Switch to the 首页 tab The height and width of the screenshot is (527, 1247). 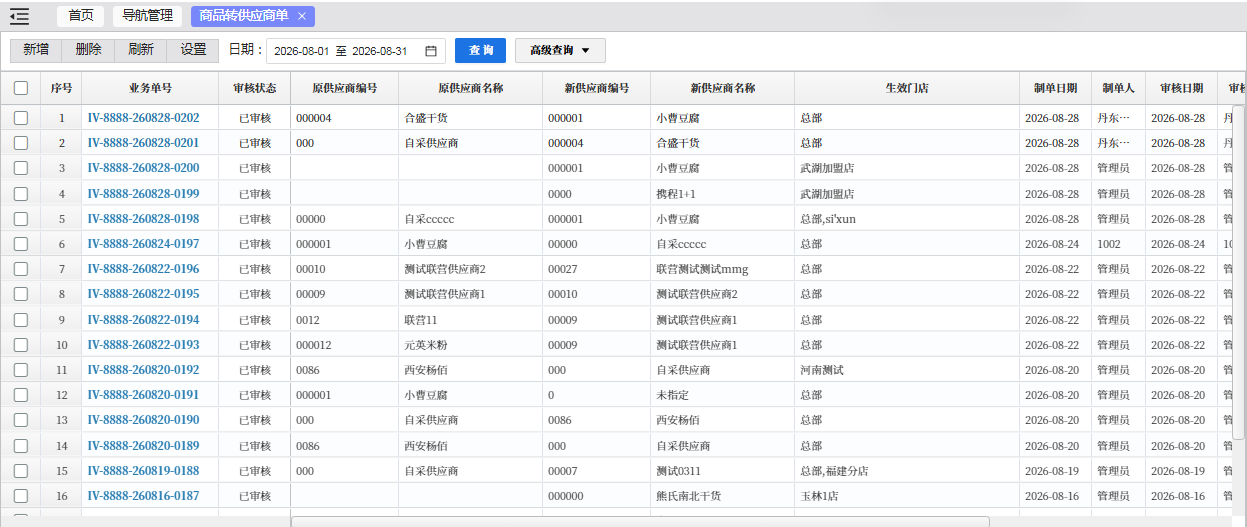click(x=81, y=16)
